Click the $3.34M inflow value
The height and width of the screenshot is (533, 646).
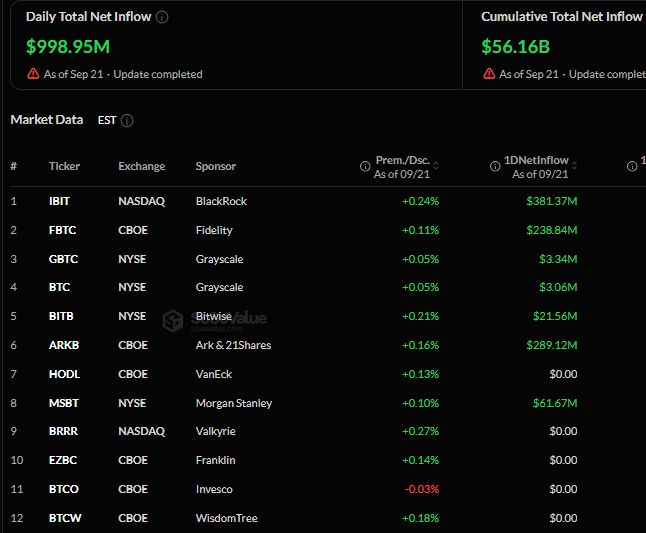(x=559, y=259)
